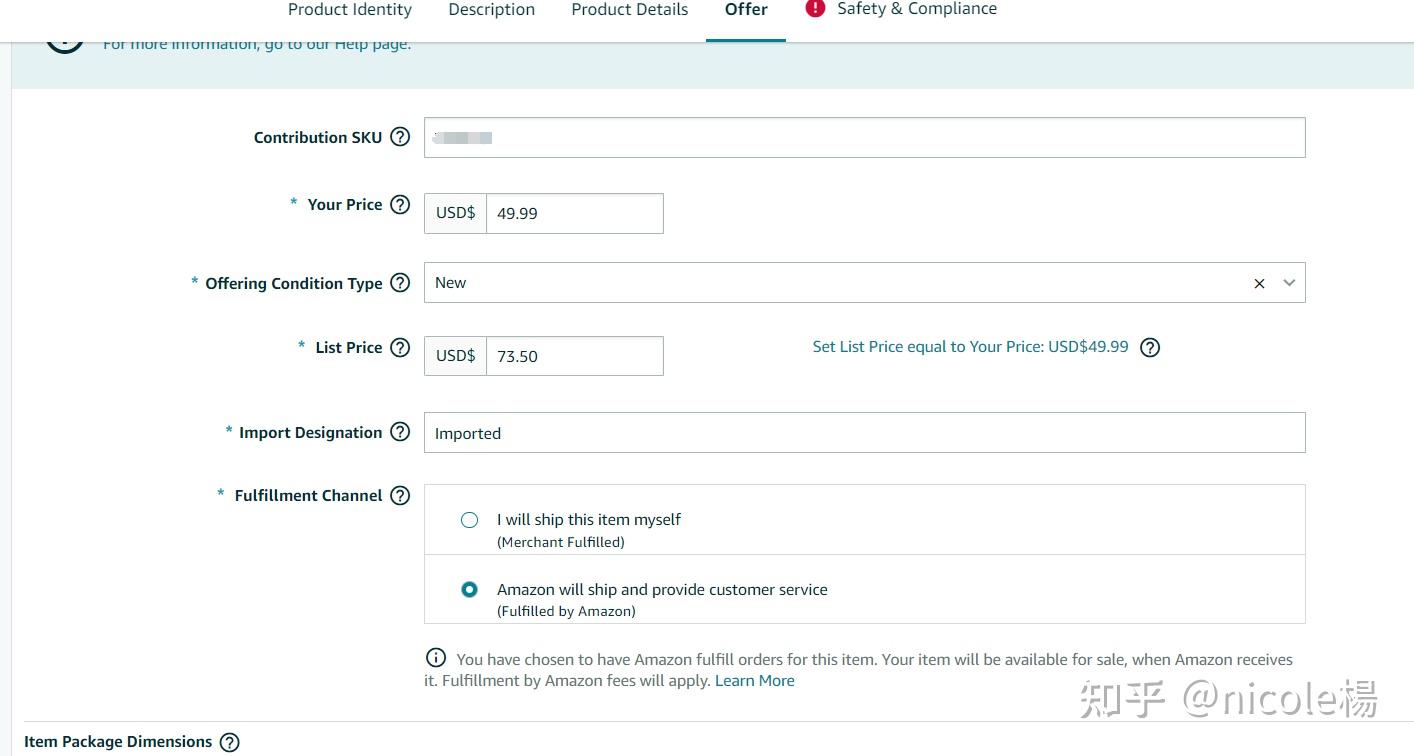The width and height of the screenshot is (1414, 756).
Task: Select 'I will ship this item myself'
Action: point(469,520)
